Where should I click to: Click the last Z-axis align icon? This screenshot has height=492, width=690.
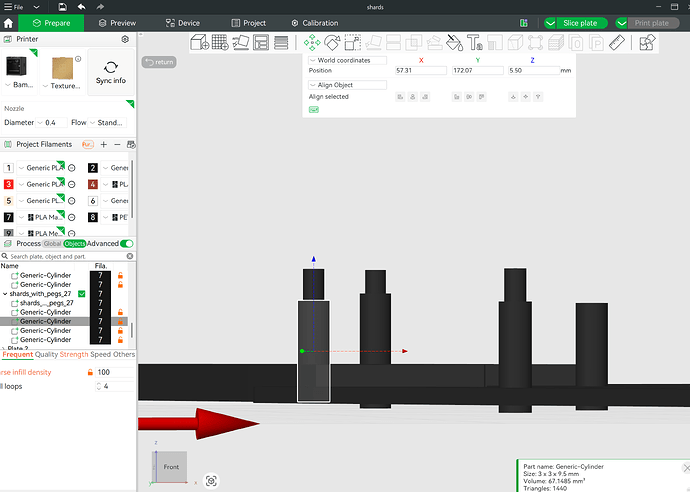point(538,97)
